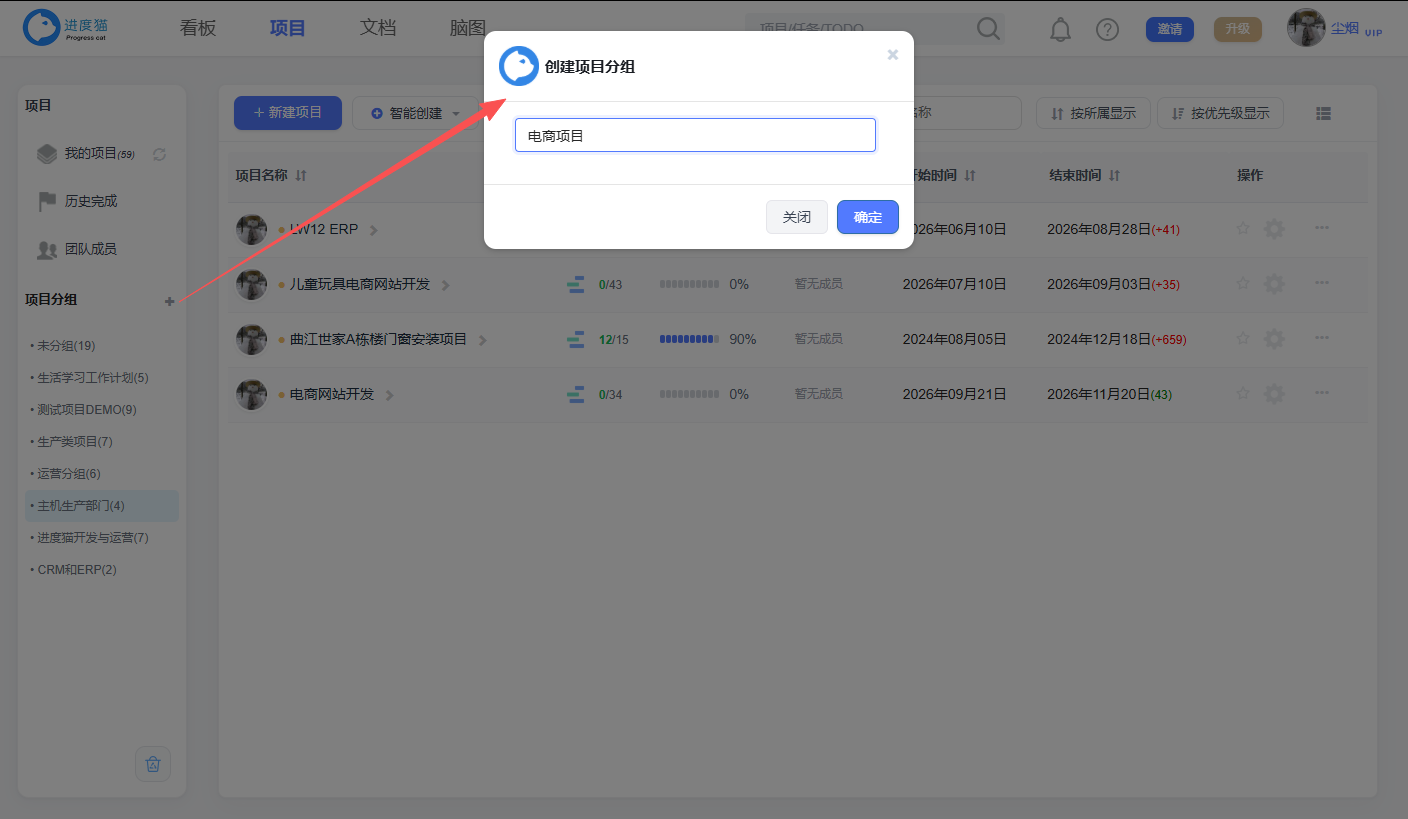Click the 按所属显示 button
The height and width of the screenshot is (819, 1408).
coord(1093,113)
